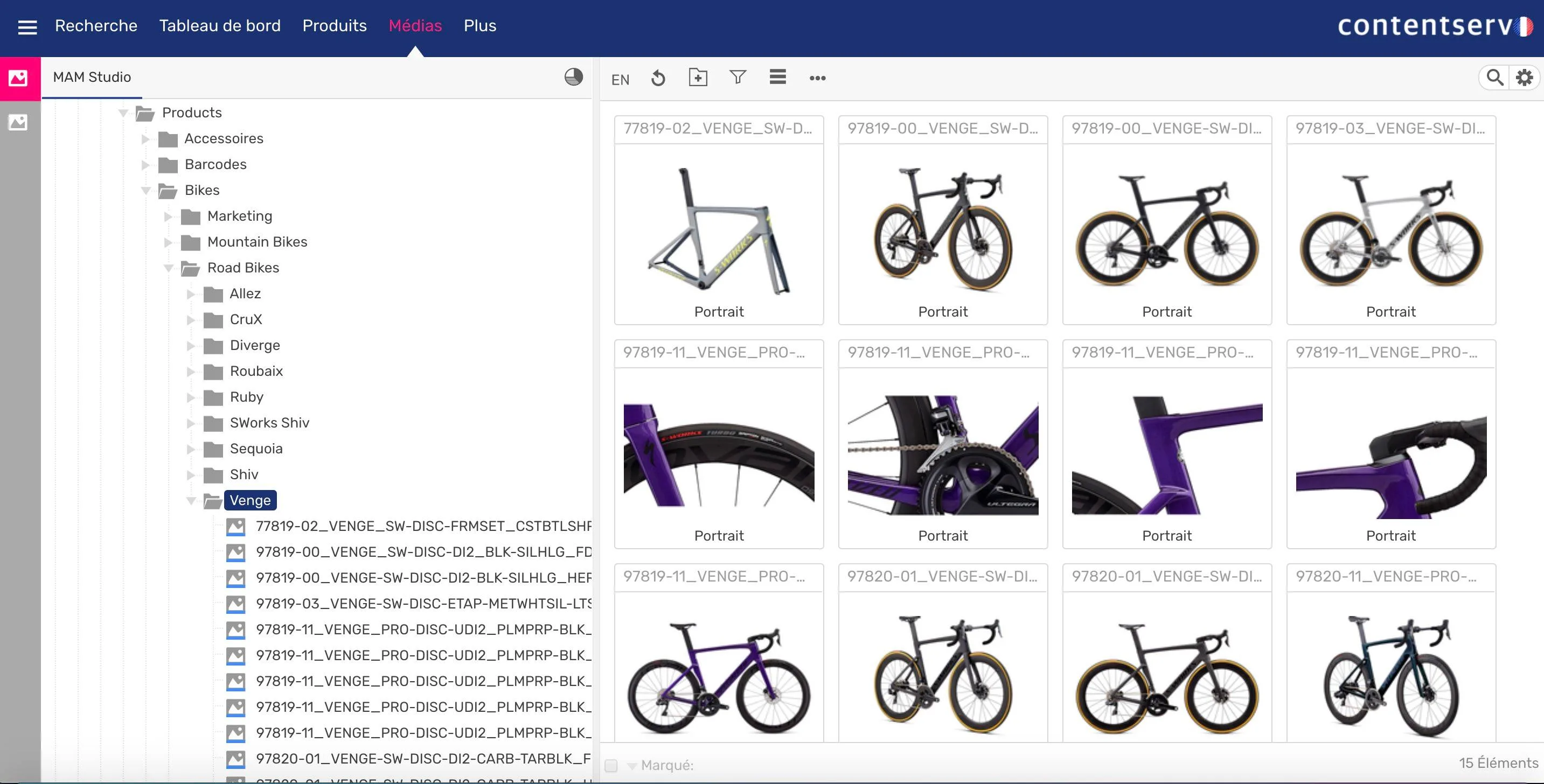Open the settings gear icon
The width and height of the screenshot is (1544, 784).
[x=1524, y=78]
